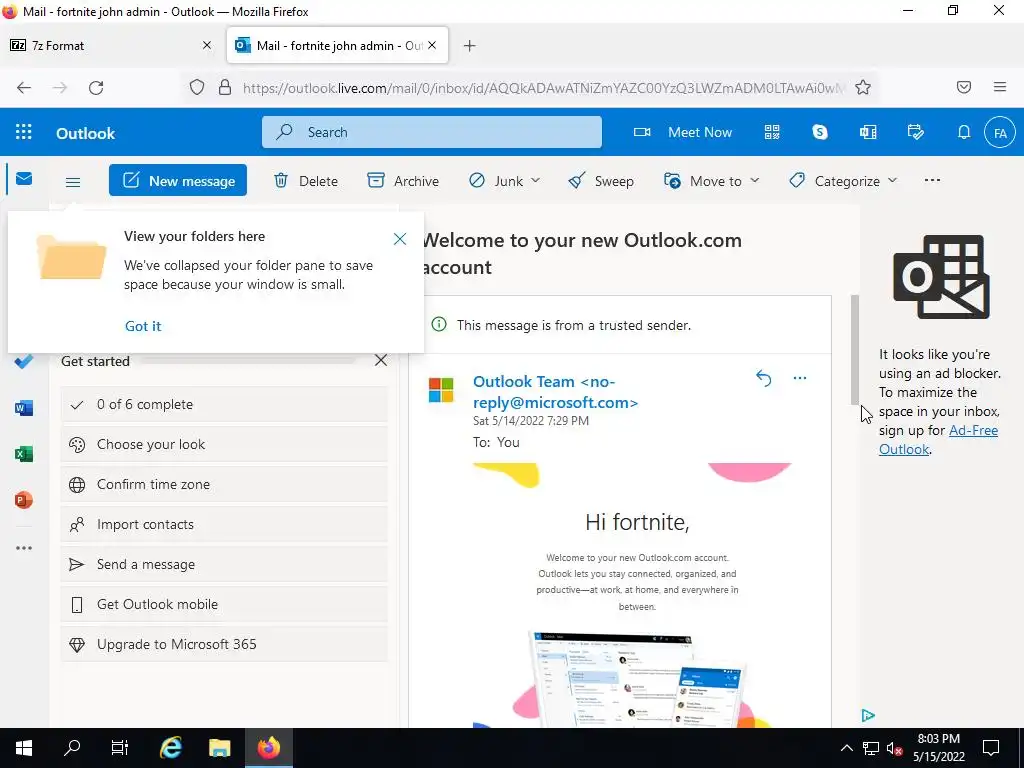
Task: Click the QR code icon in header
Action: 772,133
